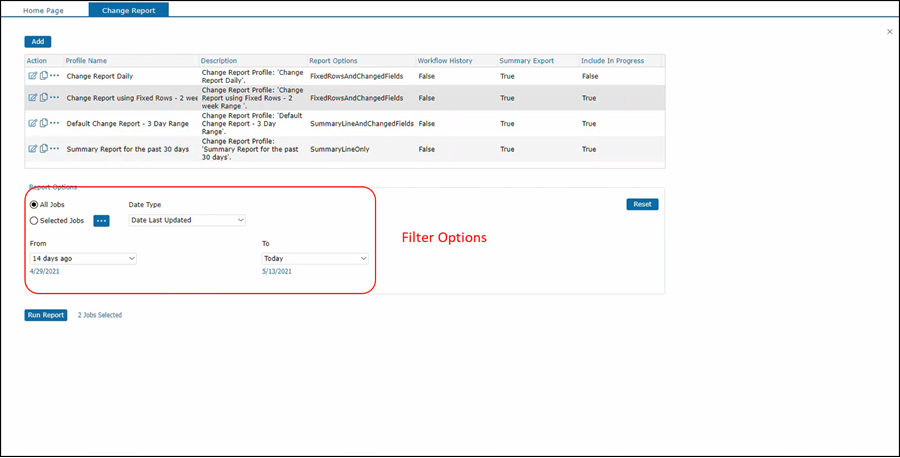
Task: Edit the Default Change Report - 3 Day Range profile
Action: click(32, 123)
